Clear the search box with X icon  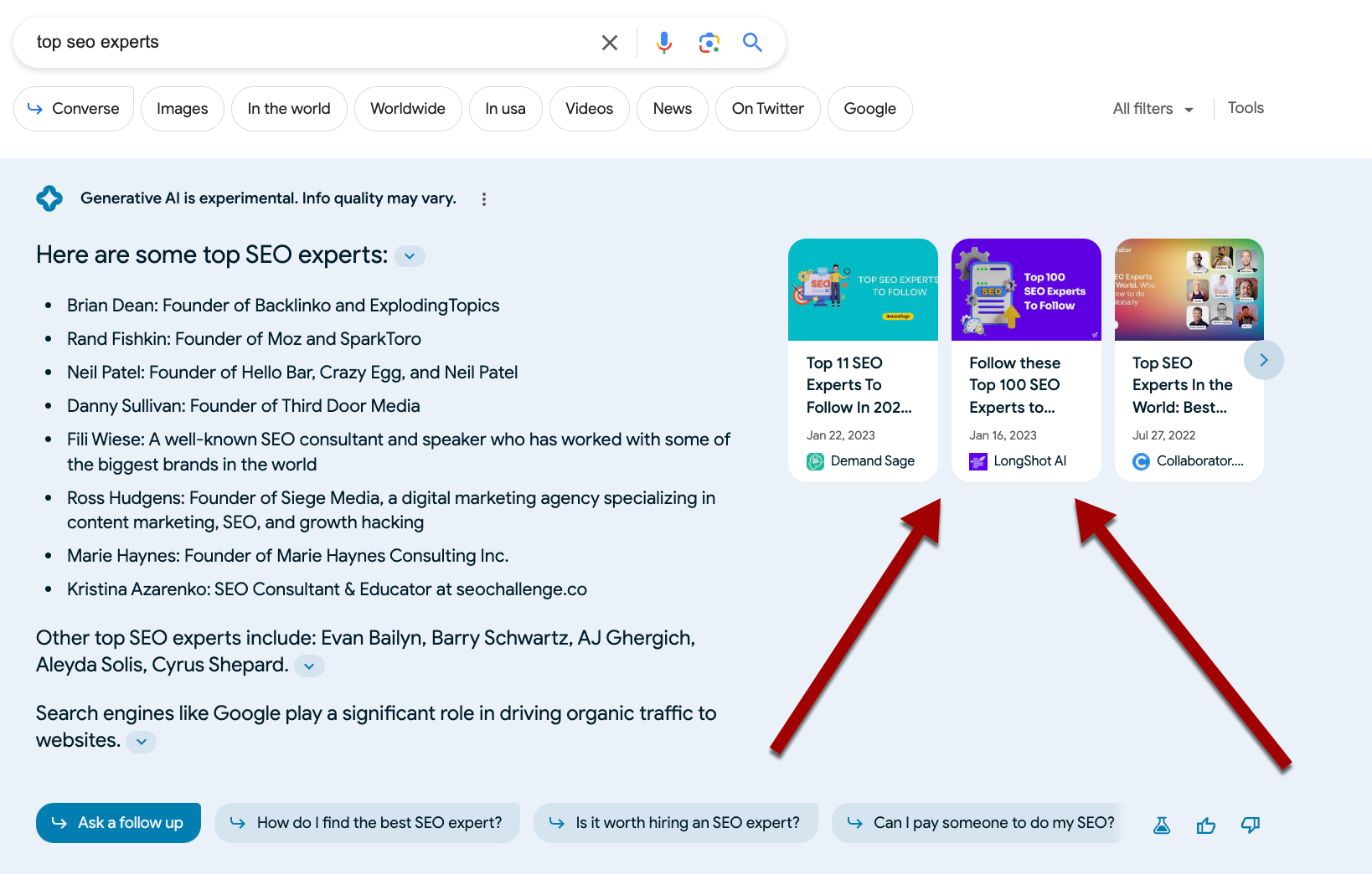(610, 43)
